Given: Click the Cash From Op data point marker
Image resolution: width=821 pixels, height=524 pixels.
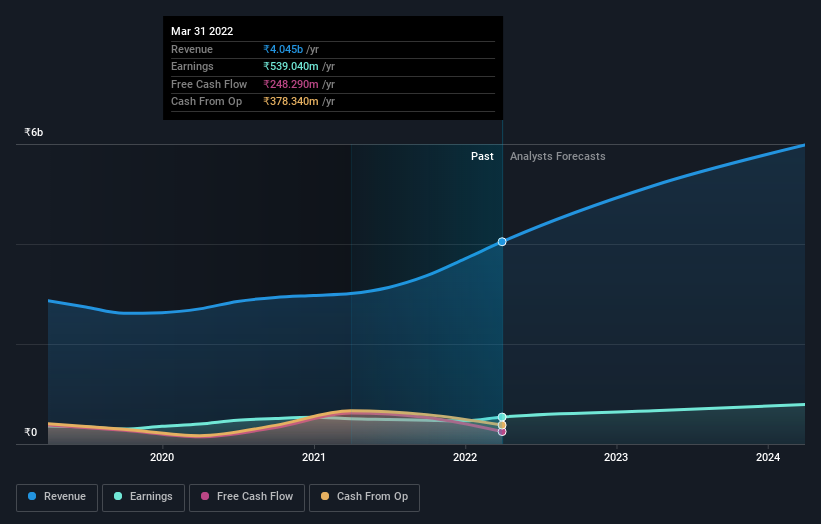Looking at the screenshot, I should click(x=502, y=425).
